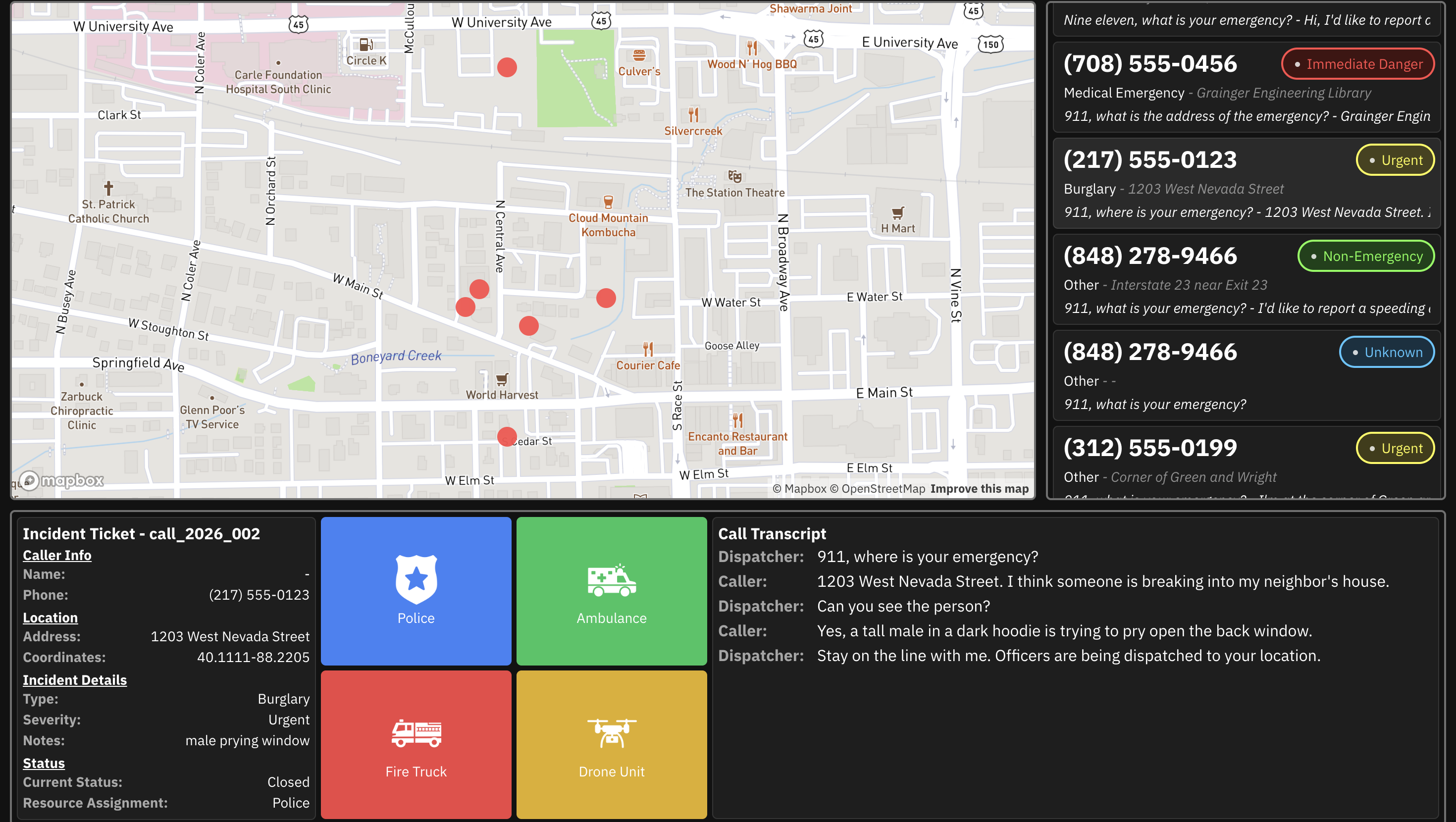Click the H Mart shopping cart icon
The image size is (1456, 822).
click(897, 213)
